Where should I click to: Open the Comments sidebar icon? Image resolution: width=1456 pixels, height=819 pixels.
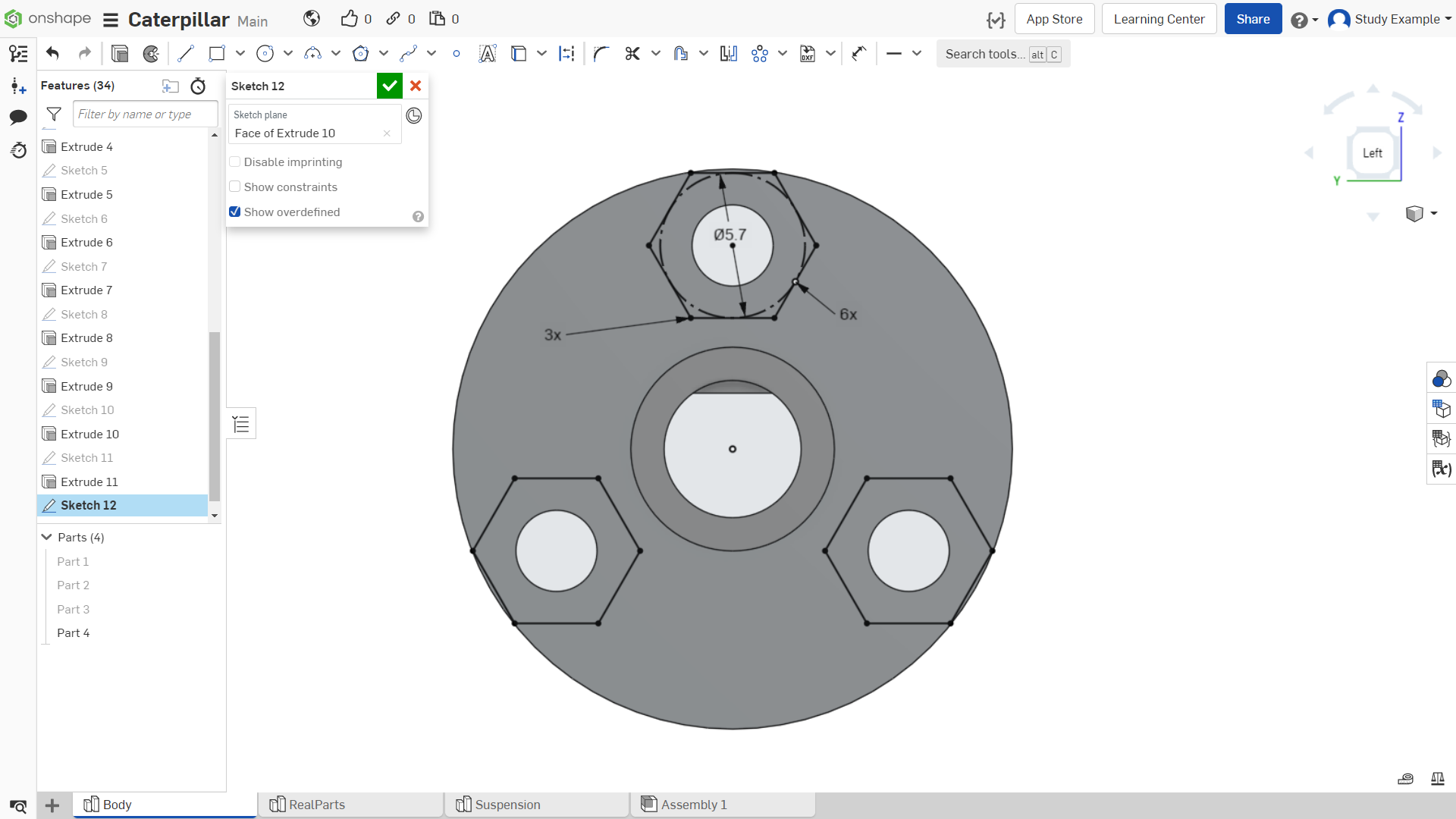pyautogui.click(x=18, y=117)
